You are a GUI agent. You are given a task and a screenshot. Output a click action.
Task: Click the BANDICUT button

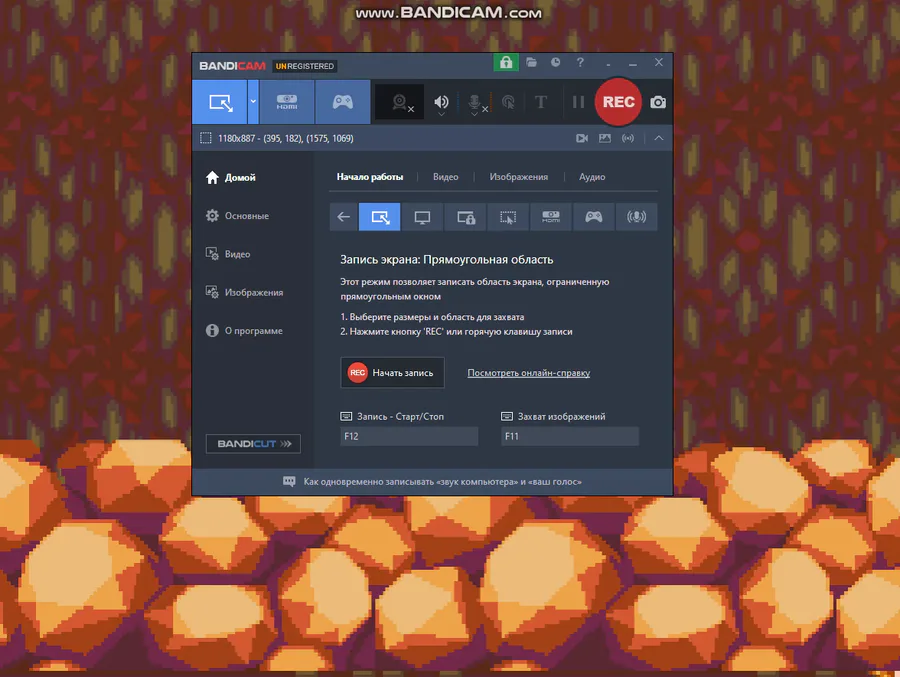tap(253, 444)
